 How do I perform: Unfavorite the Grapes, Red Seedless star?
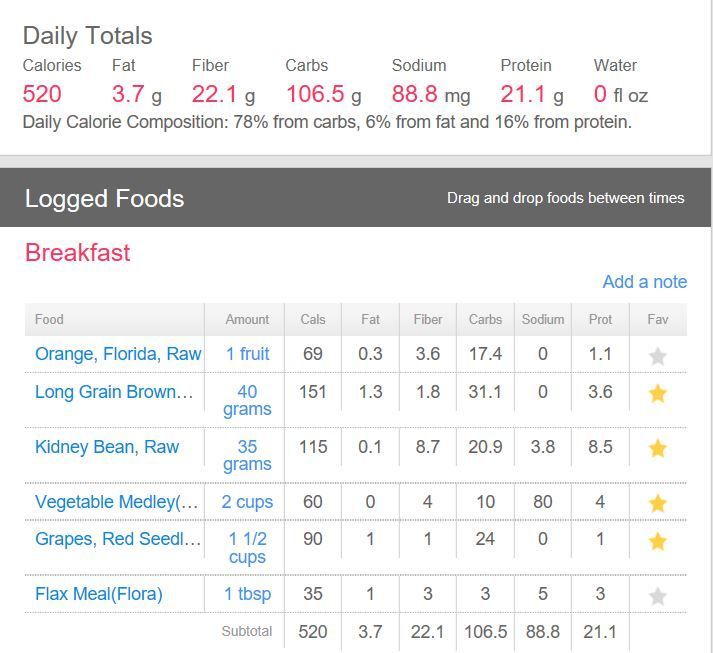657,541
